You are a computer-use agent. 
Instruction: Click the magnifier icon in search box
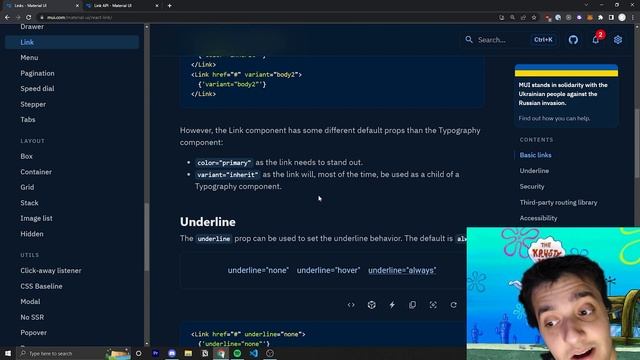click(469, 40)
